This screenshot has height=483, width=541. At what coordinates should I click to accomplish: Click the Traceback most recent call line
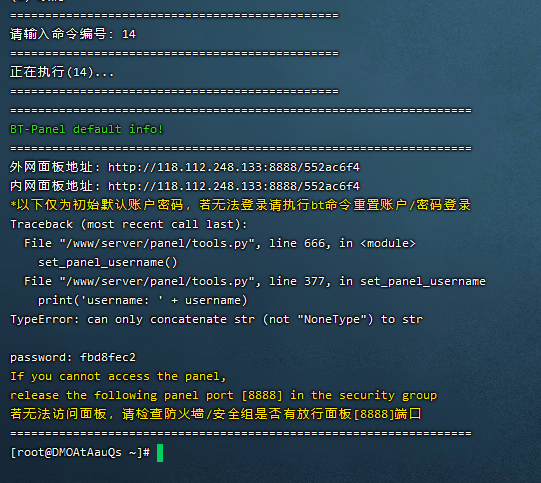tap(129, 224)
